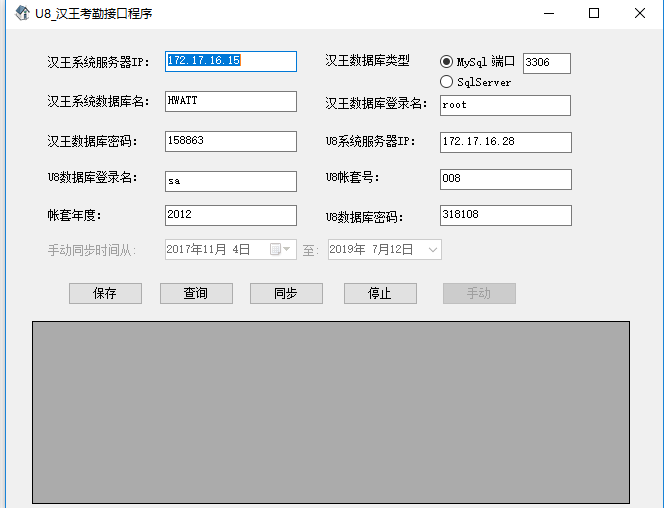The width and height of the screenshot is (664, 508).
Task: Click the gray log output area
Action: pos(331,412)
